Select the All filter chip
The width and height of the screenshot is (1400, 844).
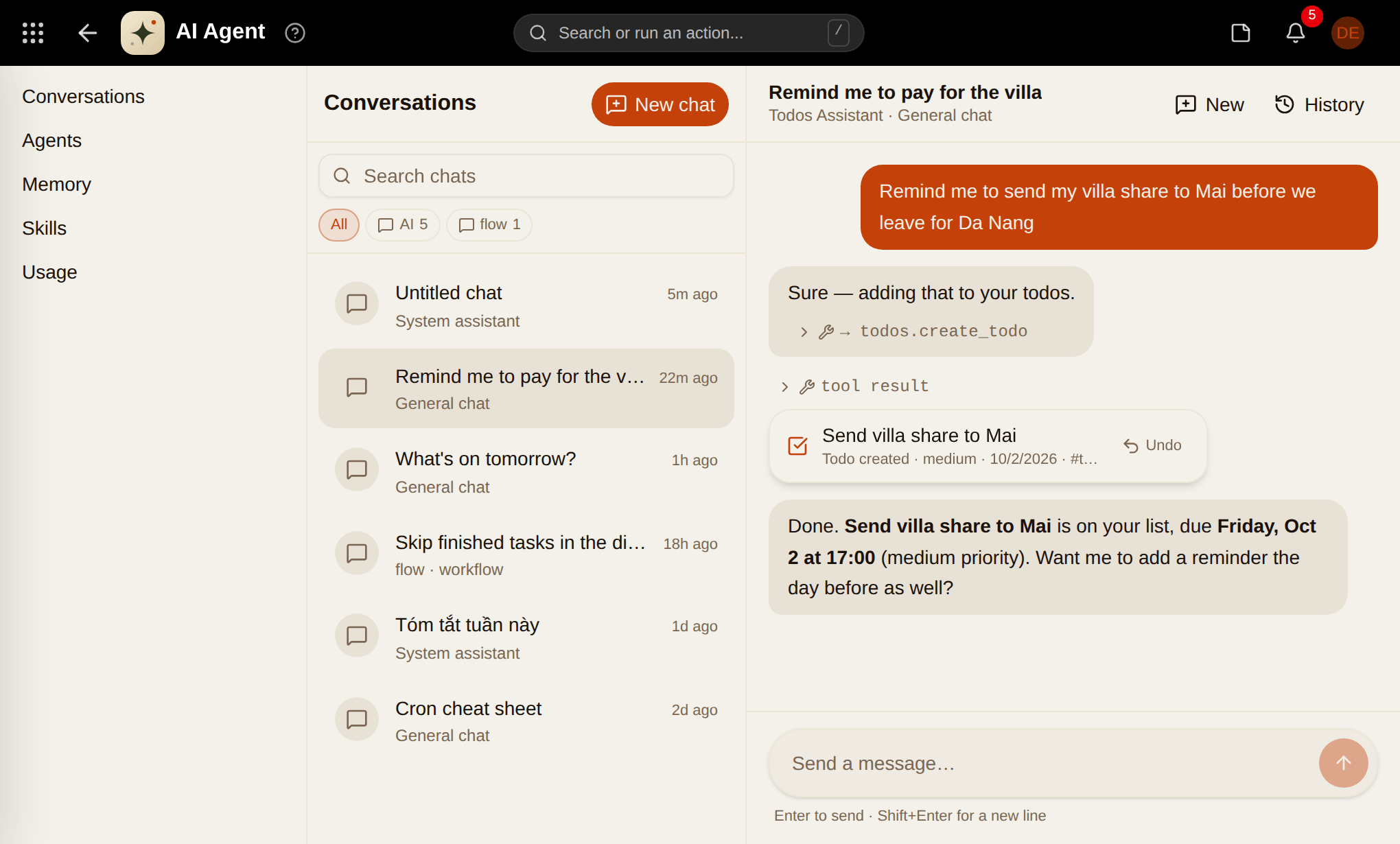coord(339,225)
